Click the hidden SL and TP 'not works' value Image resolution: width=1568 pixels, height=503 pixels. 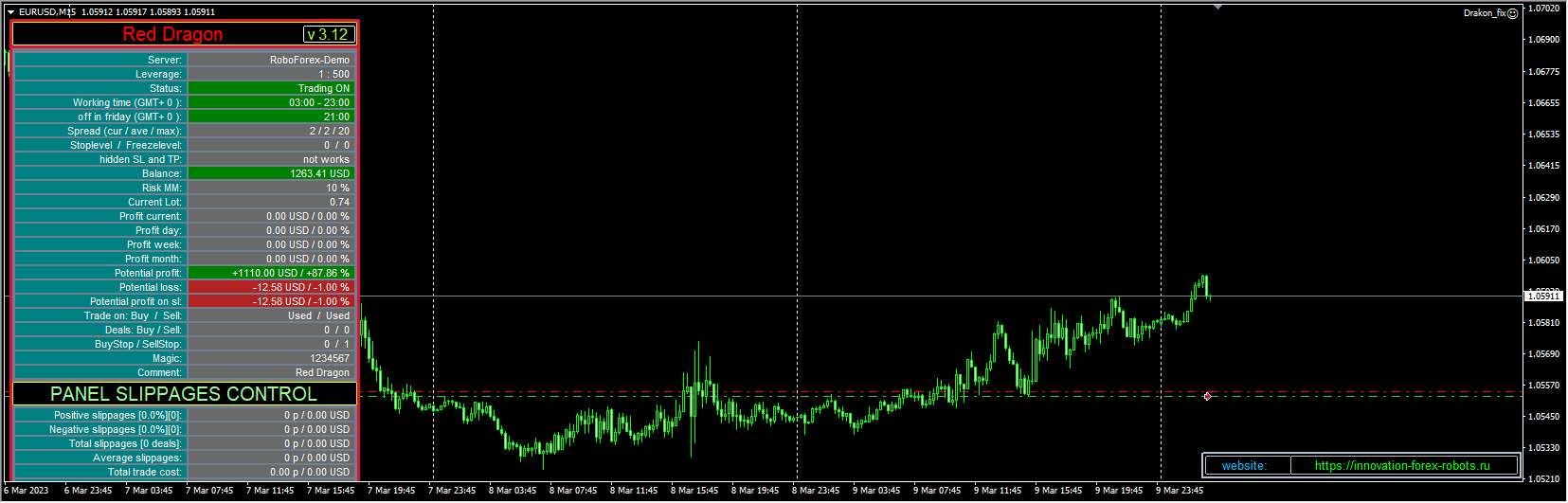(x=270, y=159)
